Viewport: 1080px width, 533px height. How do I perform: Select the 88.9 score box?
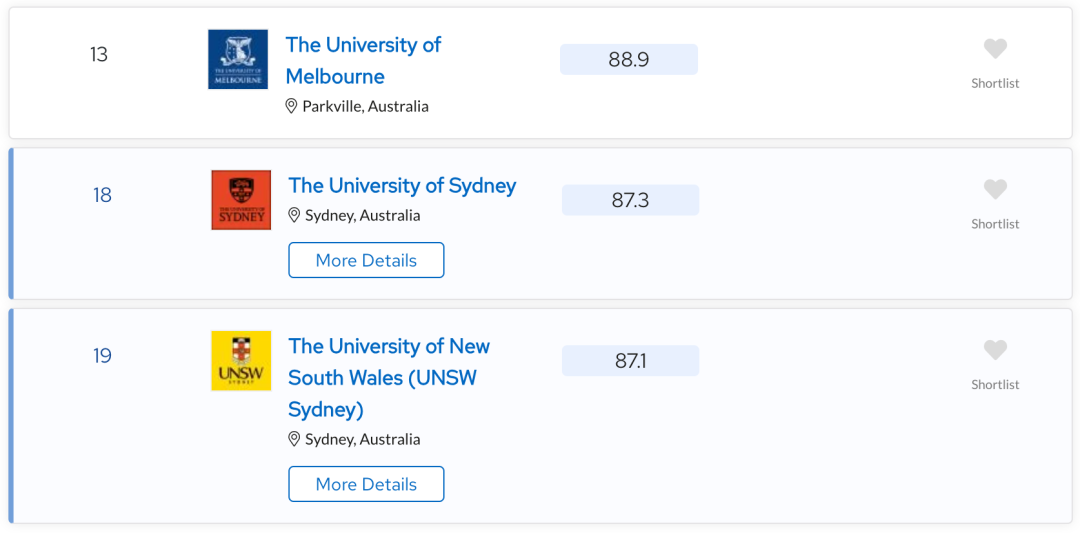point(629,59)
